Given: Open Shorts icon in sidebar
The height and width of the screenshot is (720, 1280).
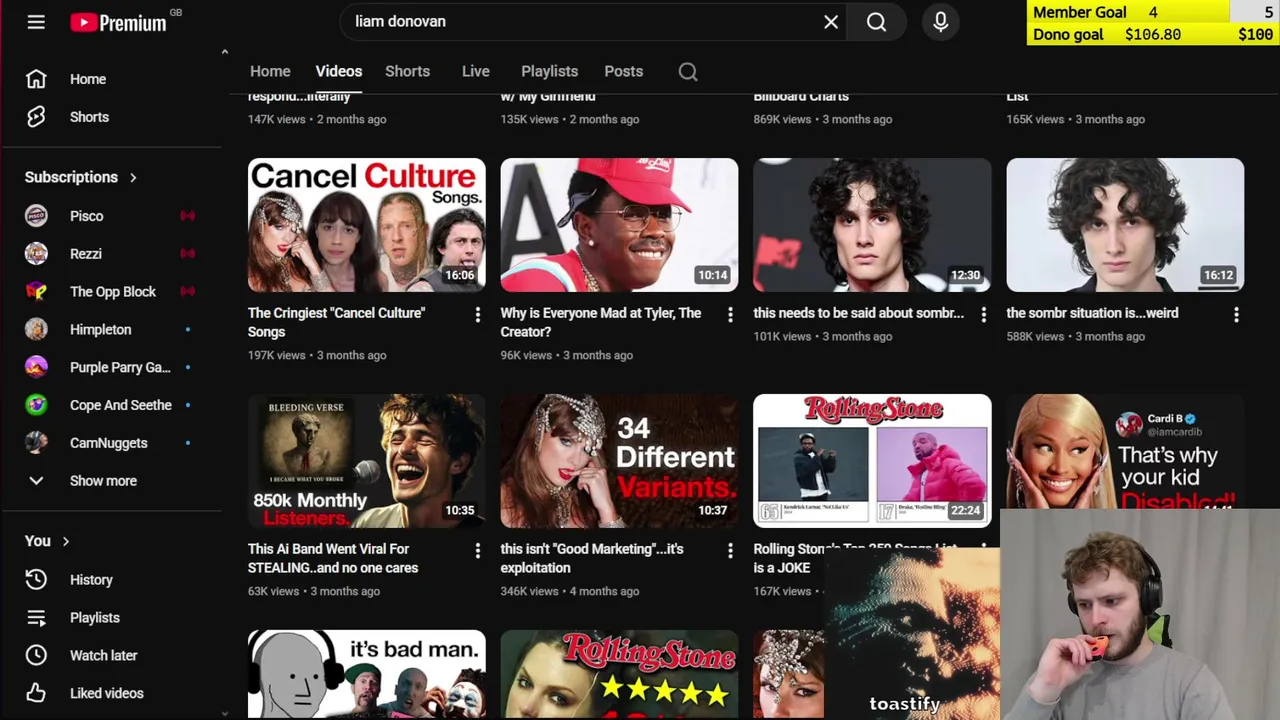Looking at the screenshot, I should coord(36,117).
